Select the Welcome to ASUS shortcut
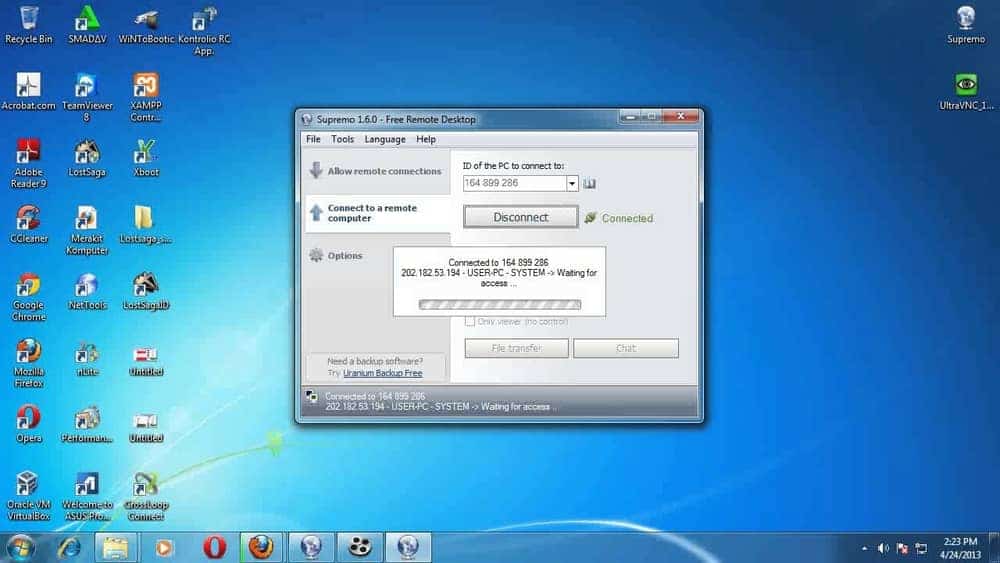Image resolution: width=1000 pixels, height=563 pixels. (x=87, y=496)
